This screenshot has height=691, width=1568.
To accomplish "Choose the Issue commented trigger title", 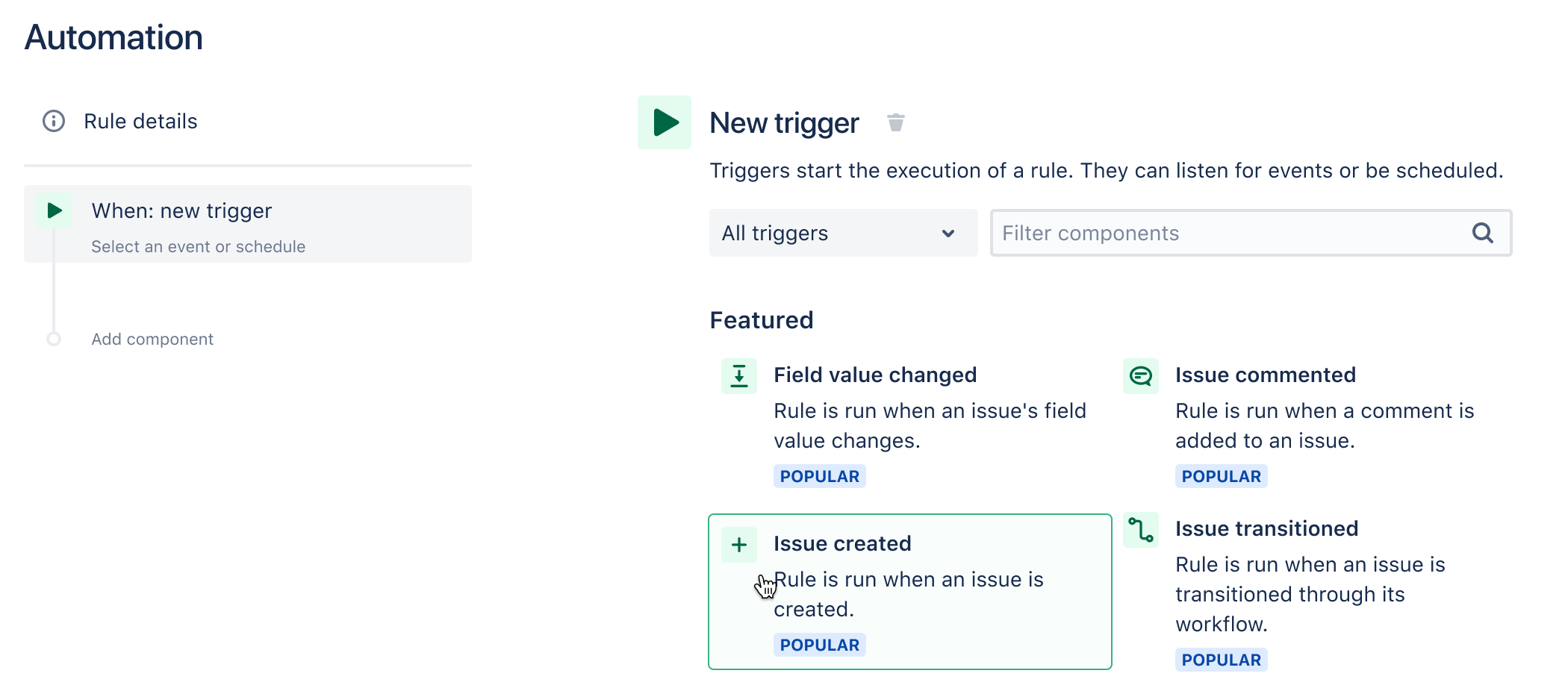I will click(1266, 375).
